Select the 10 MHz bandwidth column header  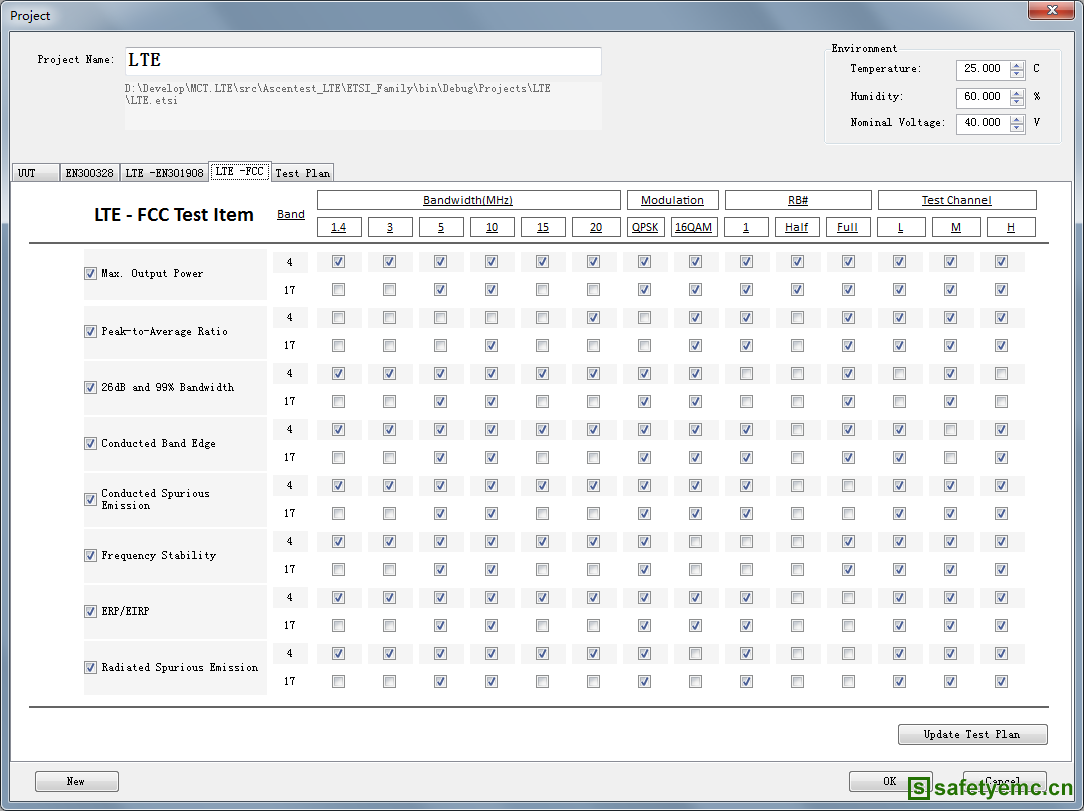(x=492, y=227)
